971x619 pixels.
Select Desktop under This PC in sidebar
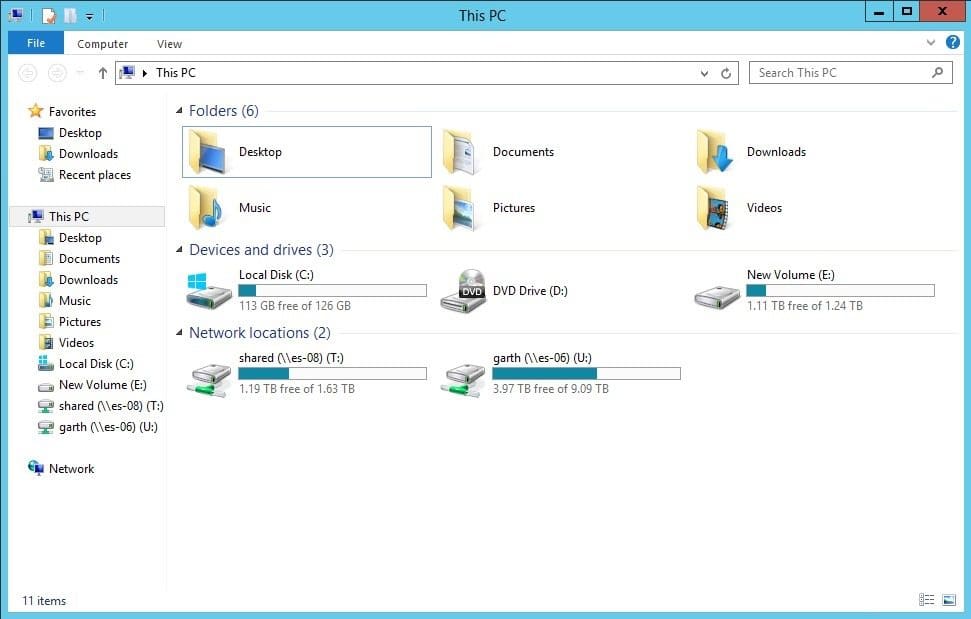tap(80, 238)
